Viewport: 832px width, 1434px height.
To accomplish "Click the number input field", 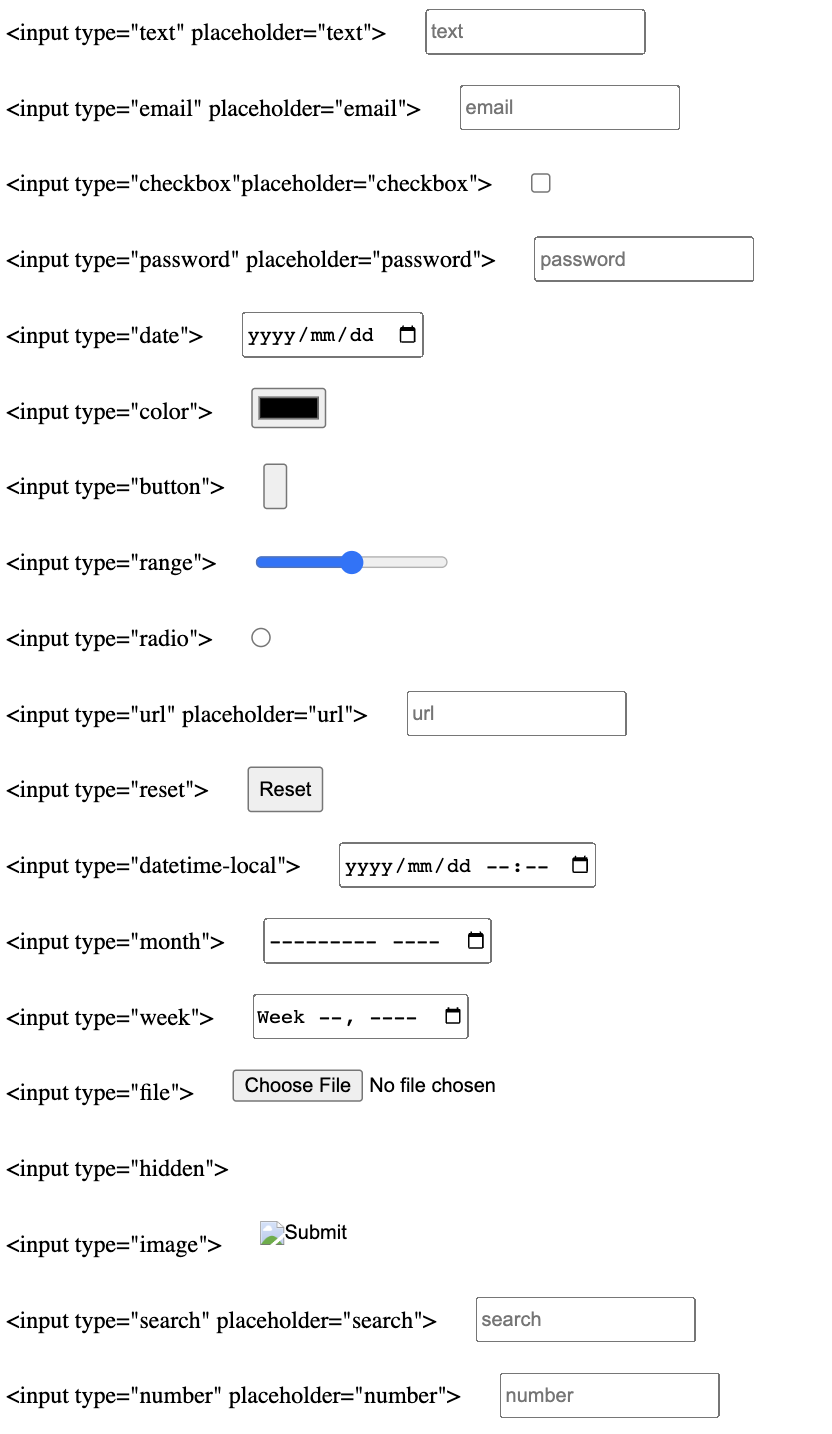I will (x=609, y=1396).
